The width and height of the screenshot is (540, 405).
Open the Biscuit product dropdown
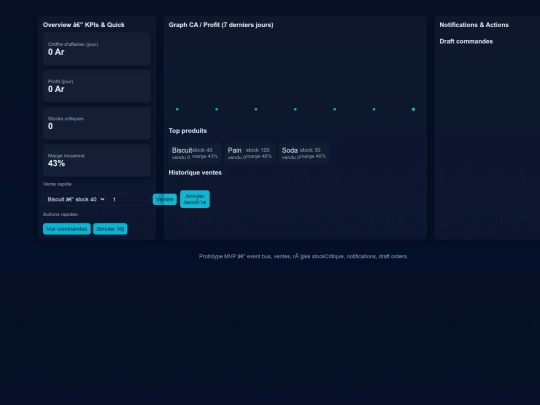[75, 199]
